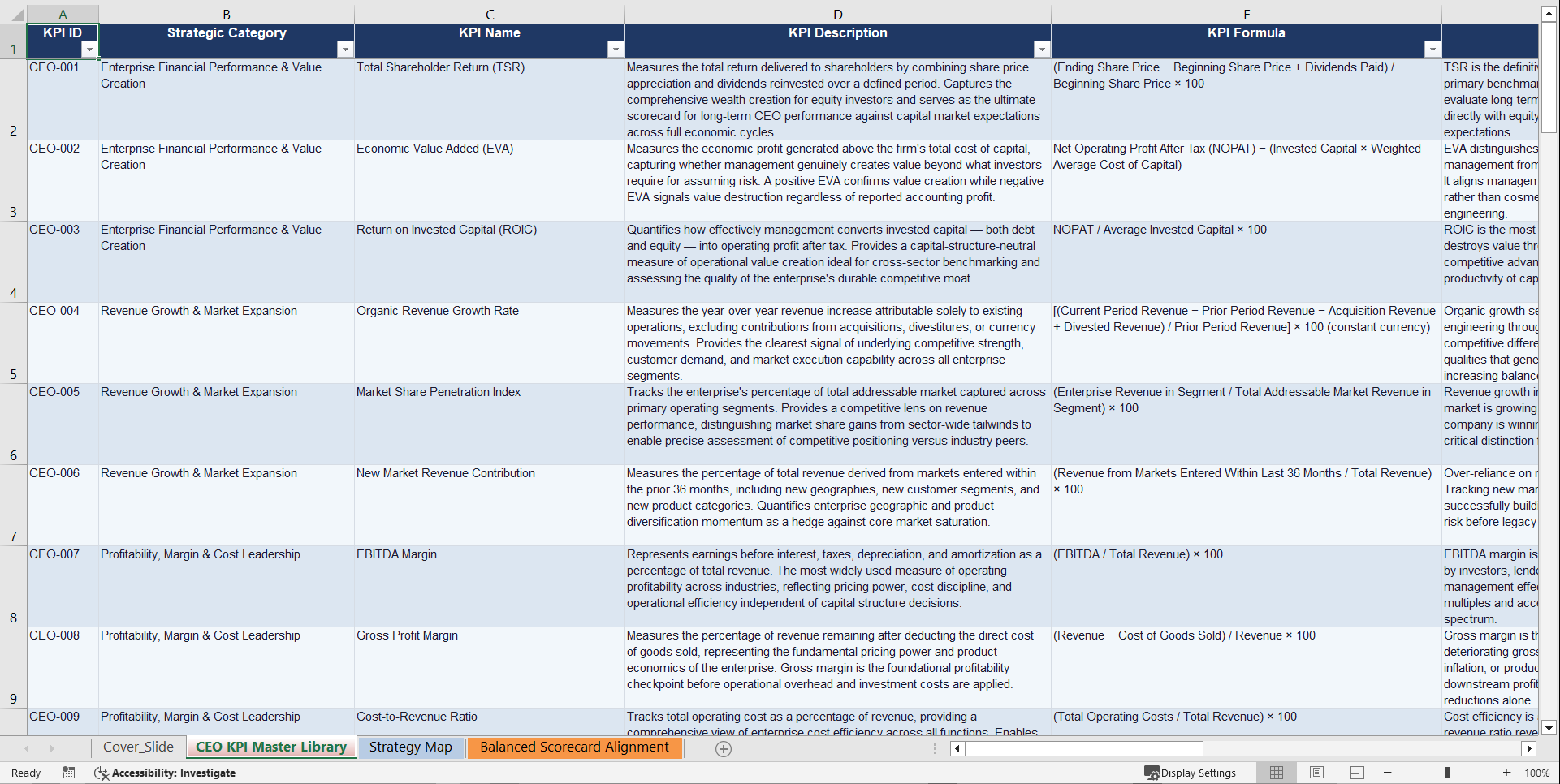Click the 100% zoom level

pos(1536,773)
